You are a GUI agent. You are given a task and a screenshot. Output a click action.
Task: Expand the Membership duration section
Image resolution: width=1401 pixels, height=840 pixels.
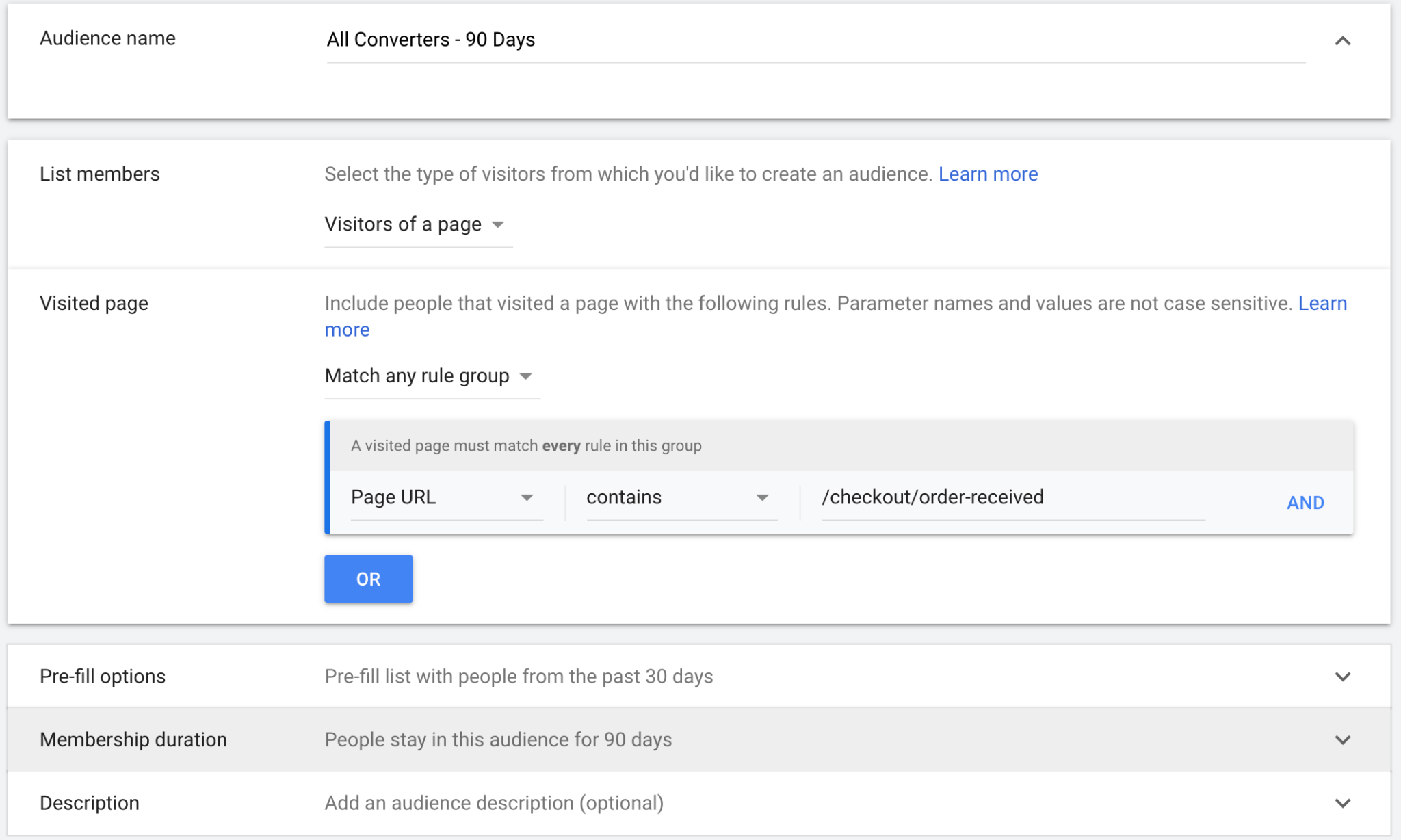[x=1343, y=739]
